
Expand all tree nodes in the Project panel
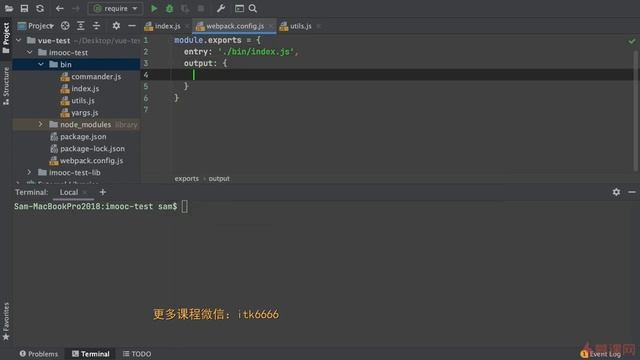[81, 26]
